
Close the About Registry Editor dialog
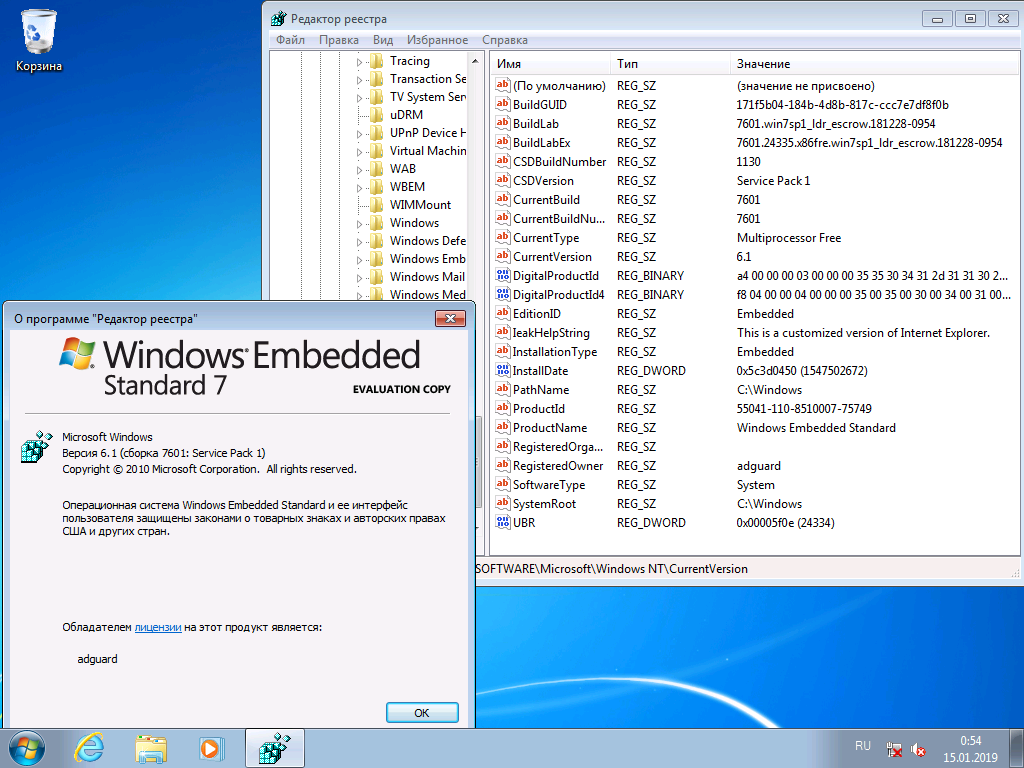tap(450, 318)
